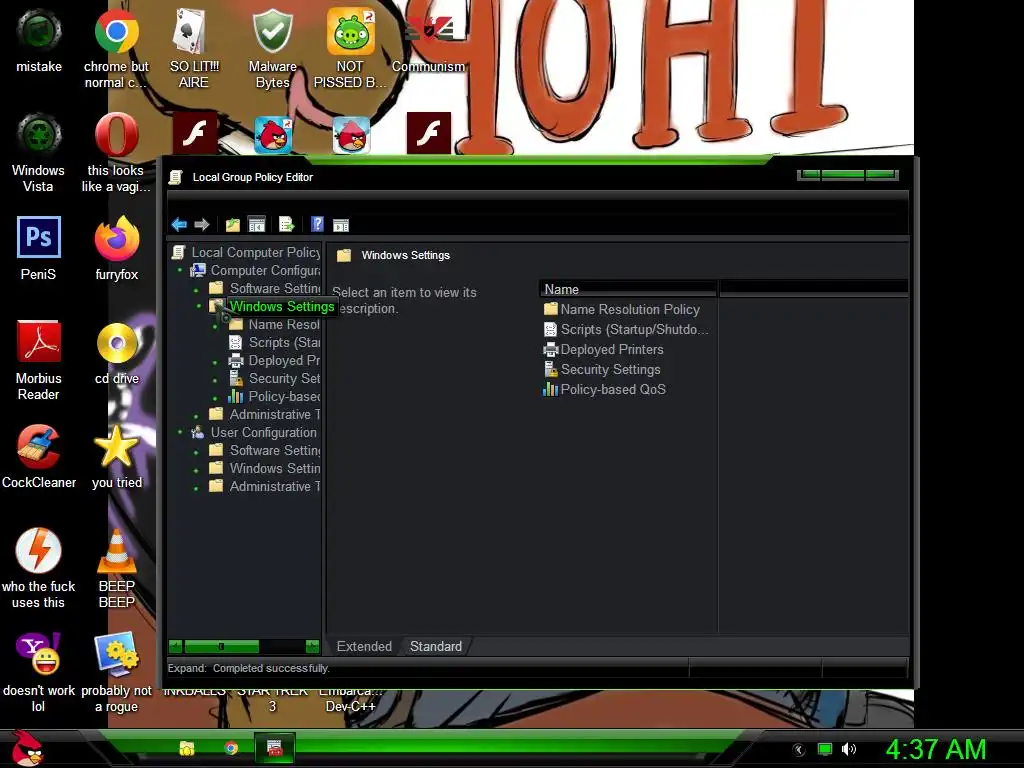
Task: Expand Software Settings under Computer Configuration
Action: point(196,289)
